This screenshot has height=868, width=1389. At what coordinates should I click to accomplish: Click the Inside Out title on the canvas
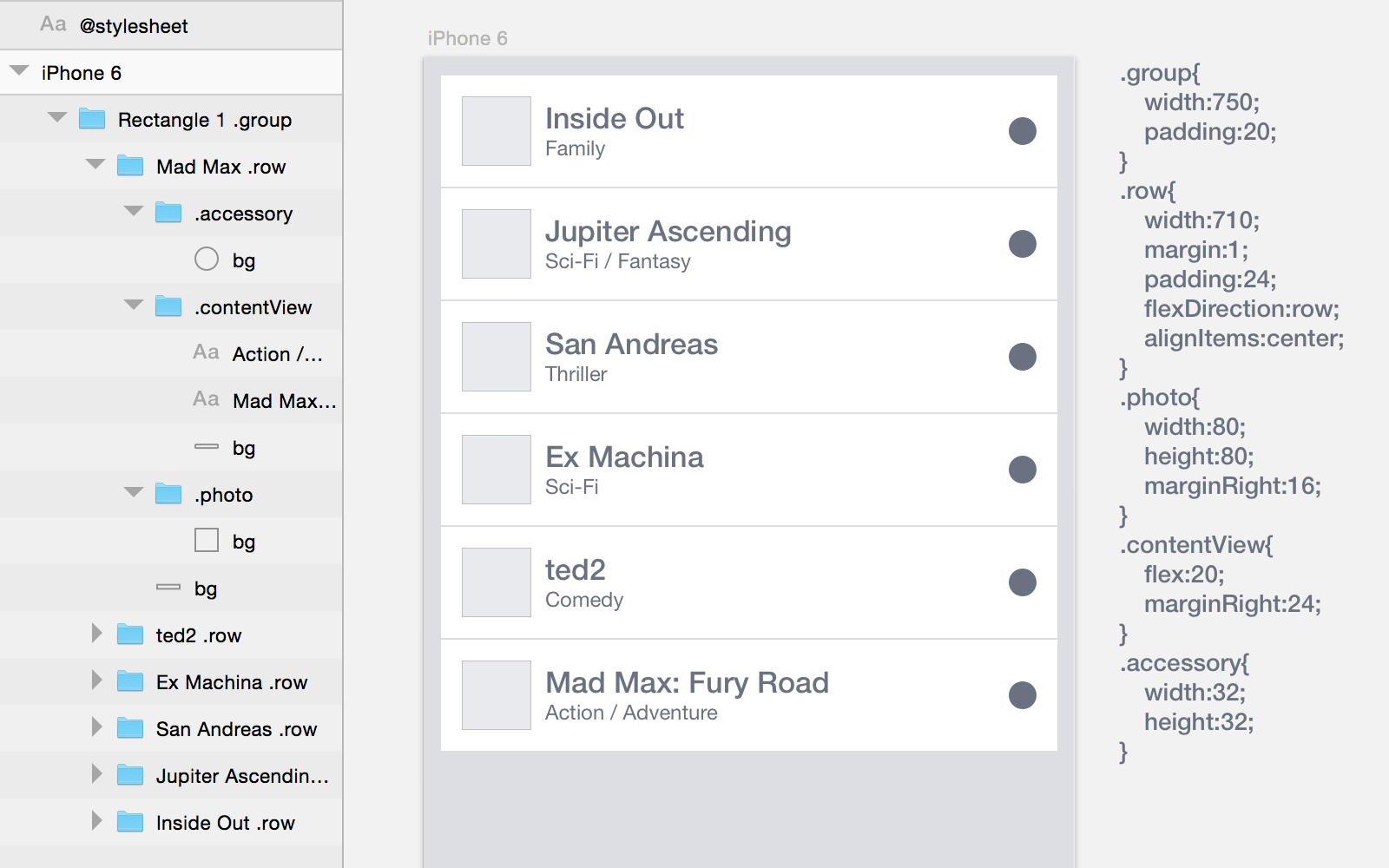click(615, 118)
